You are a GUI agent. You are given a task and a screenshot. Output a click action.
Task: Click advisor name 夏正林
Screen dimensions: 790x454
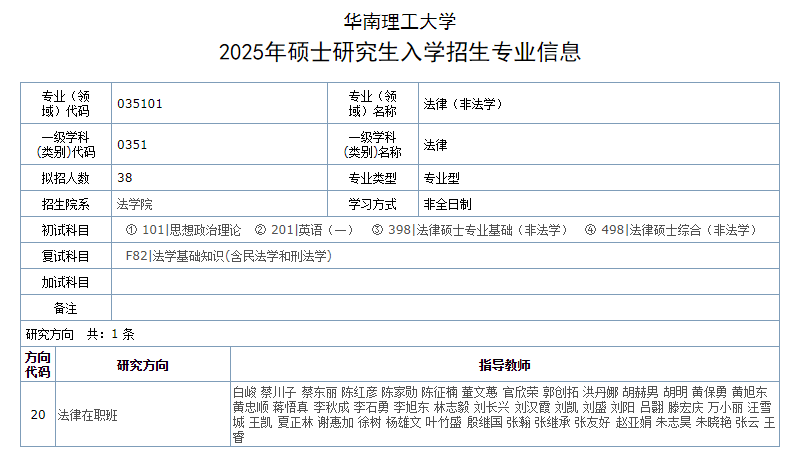pos(295,422)
